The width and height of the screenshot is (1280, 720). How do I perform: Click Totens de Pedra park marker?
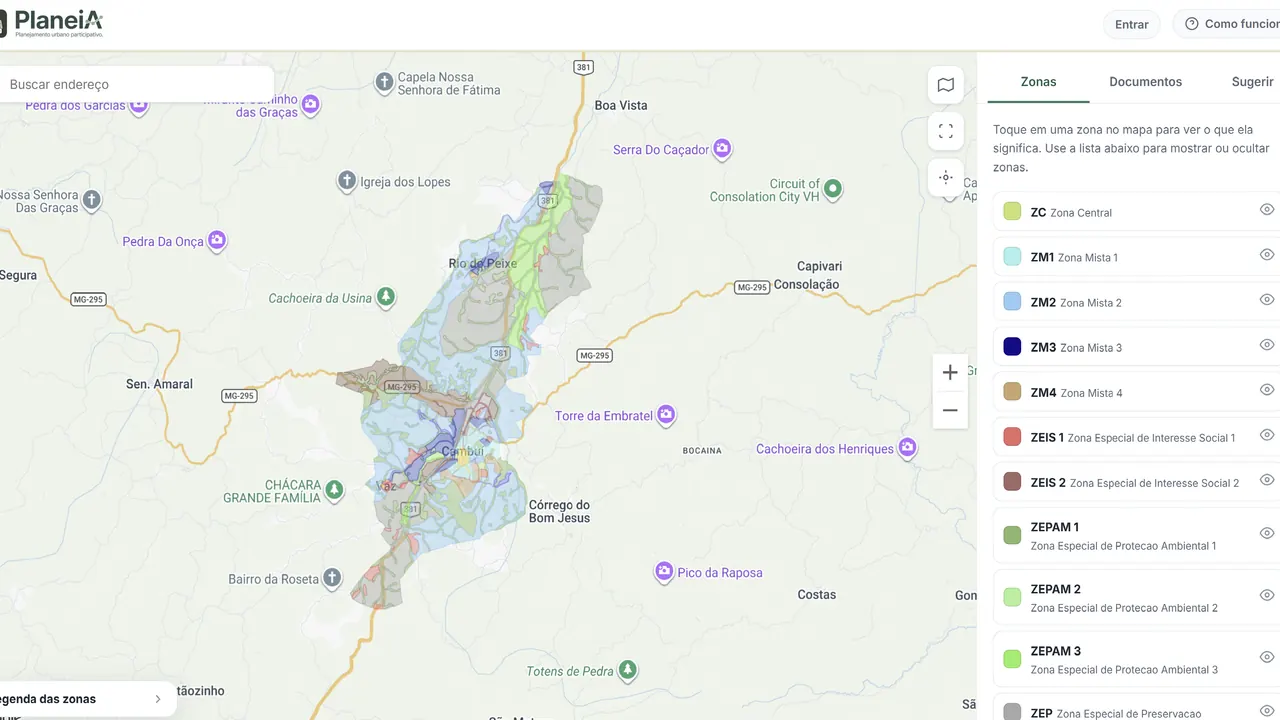click(628, 669)
